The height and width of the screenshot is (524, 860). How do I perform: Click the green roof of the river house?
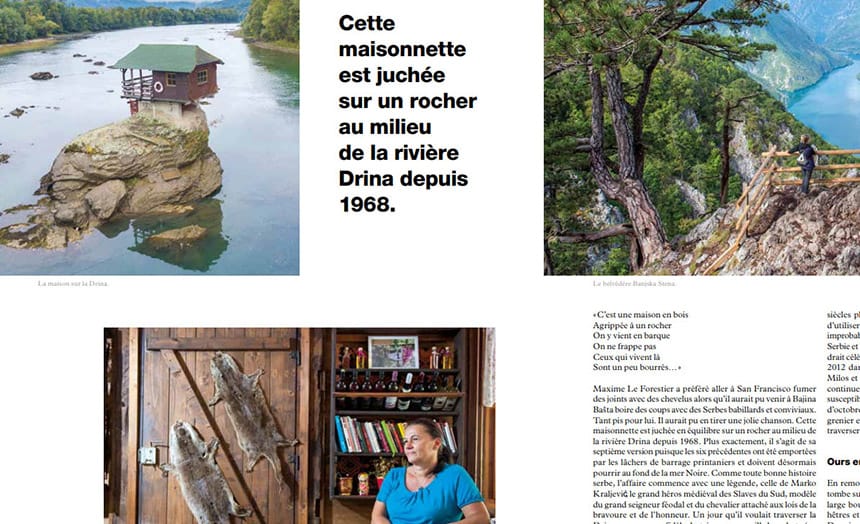coord(166,57)
